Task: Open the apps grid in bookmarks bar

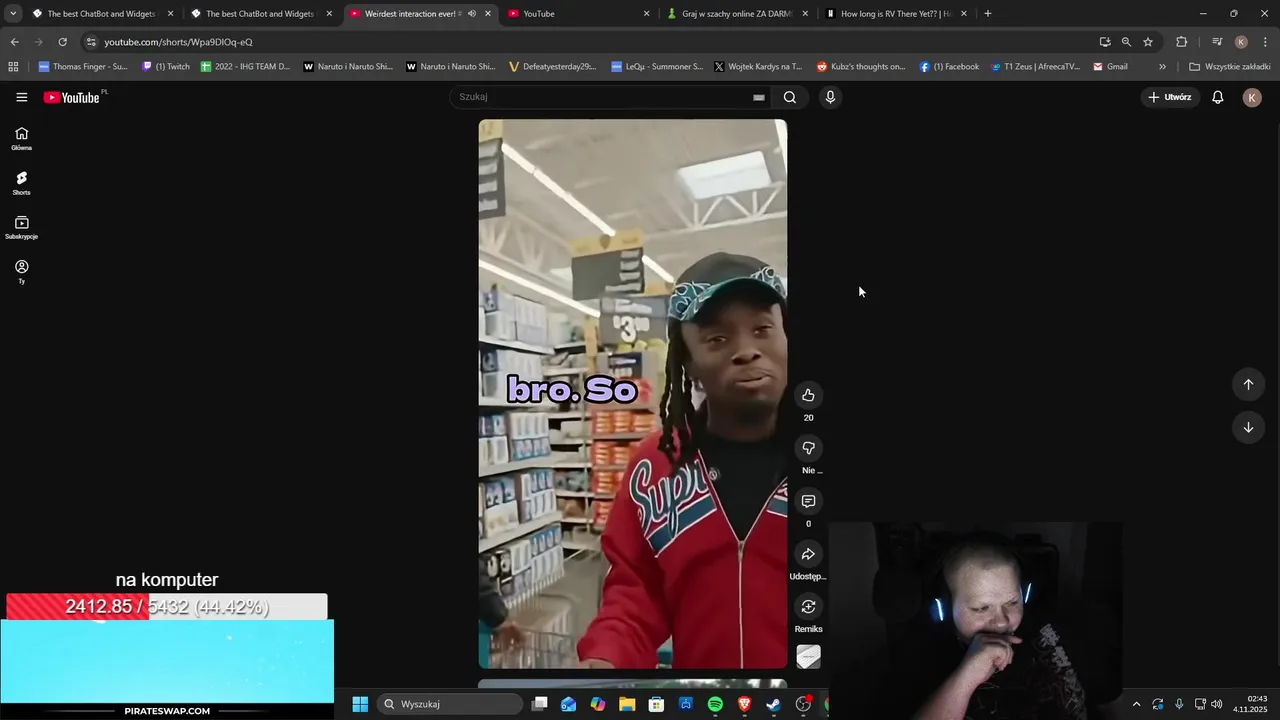Action: point(13,67)
